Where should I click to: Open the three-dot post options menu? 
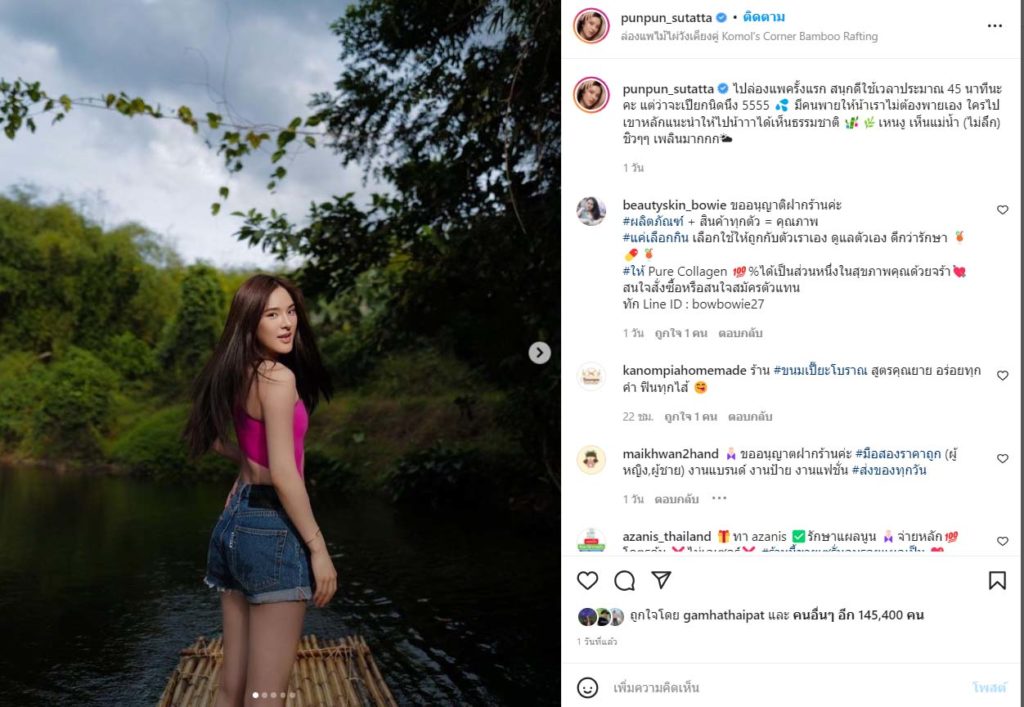pyautogui.click(x=994, y=26)
